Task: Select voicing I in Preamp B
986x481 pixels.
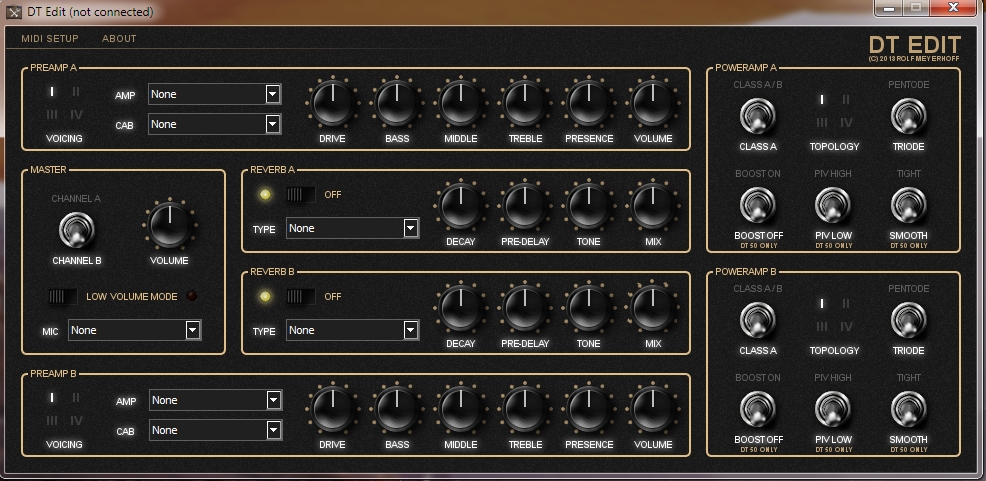Action: [x=52, y=397]
